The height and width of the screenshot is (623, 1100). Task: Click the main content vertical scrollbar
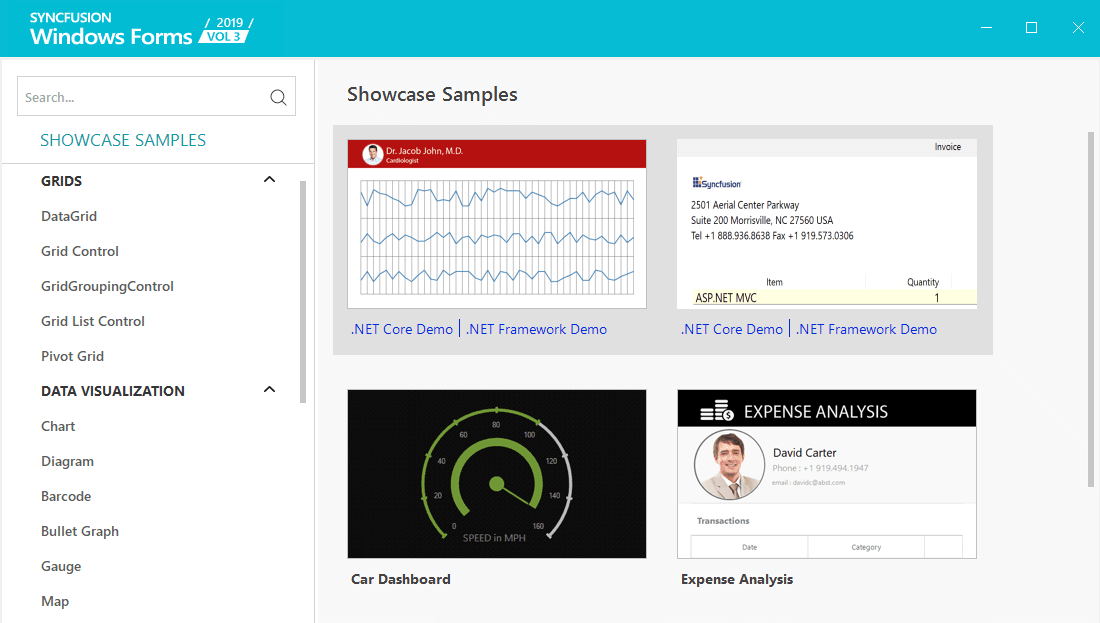coord(1092,310)
